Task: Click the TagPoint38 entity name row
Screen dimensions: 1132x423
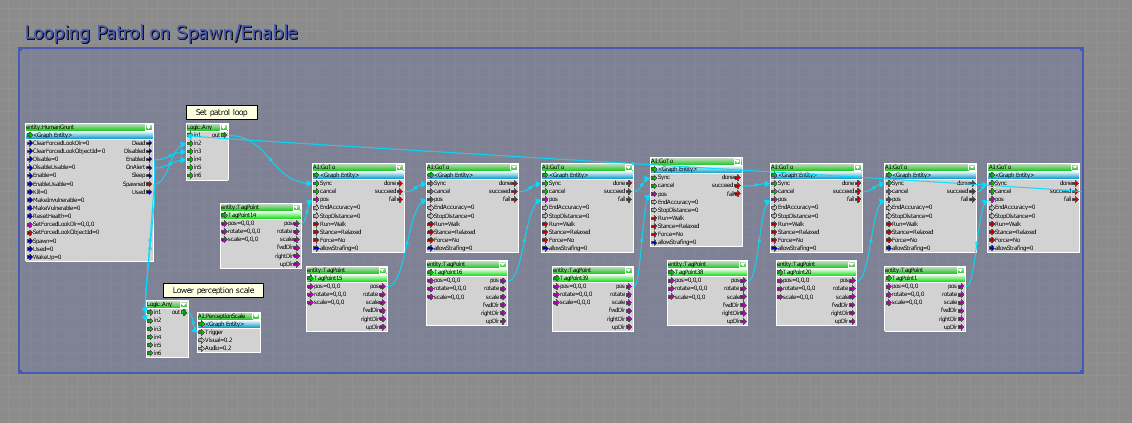Action: 708,272
